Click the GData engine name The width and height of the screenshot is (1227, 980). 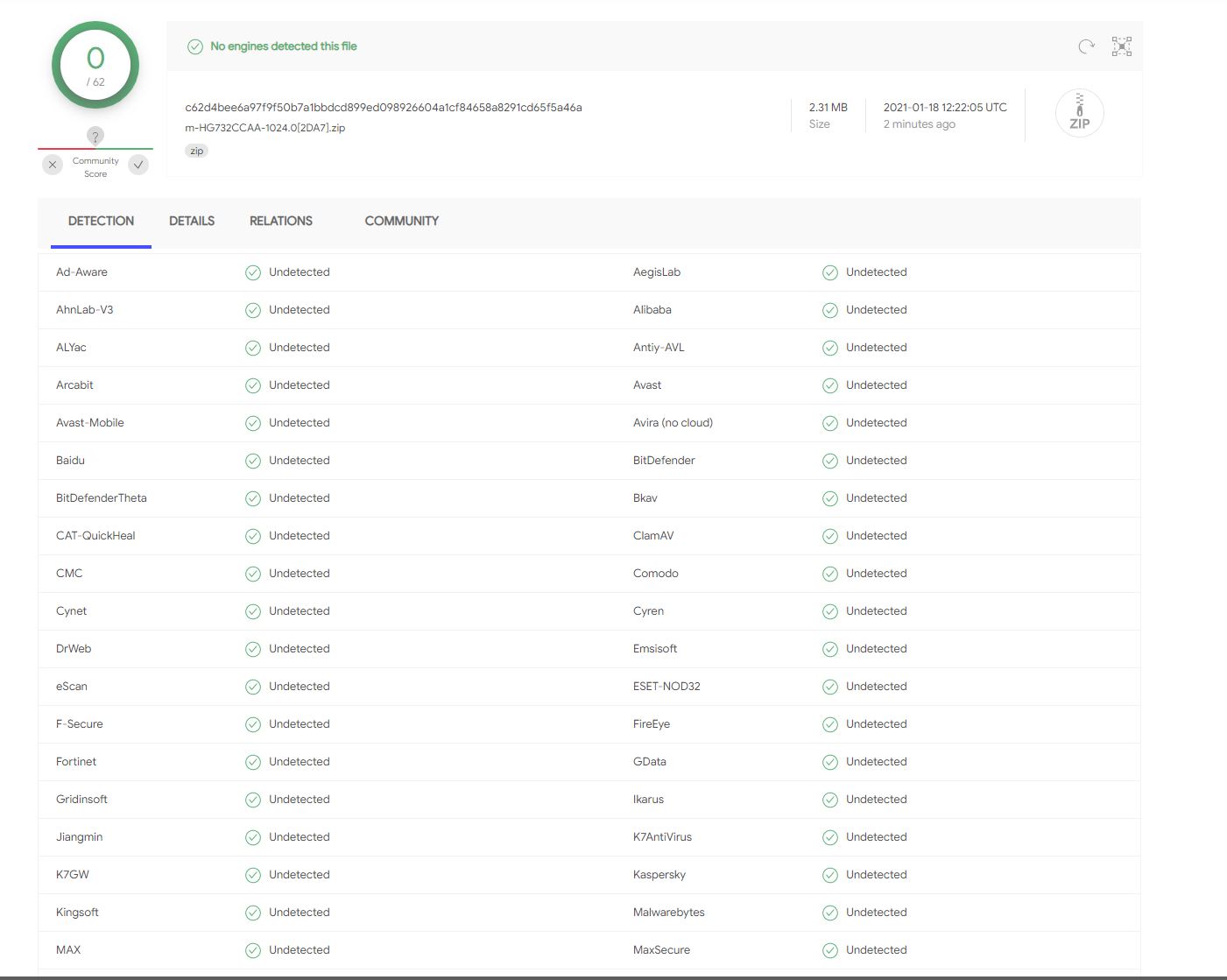point(650,762)
